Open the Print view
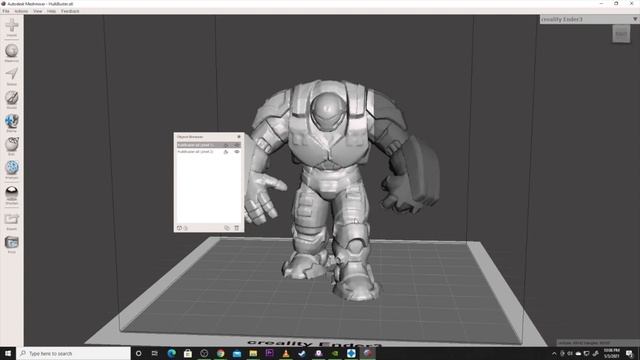Screen dimensions: 640x360 pyautogui.click(x=11, y=244)
